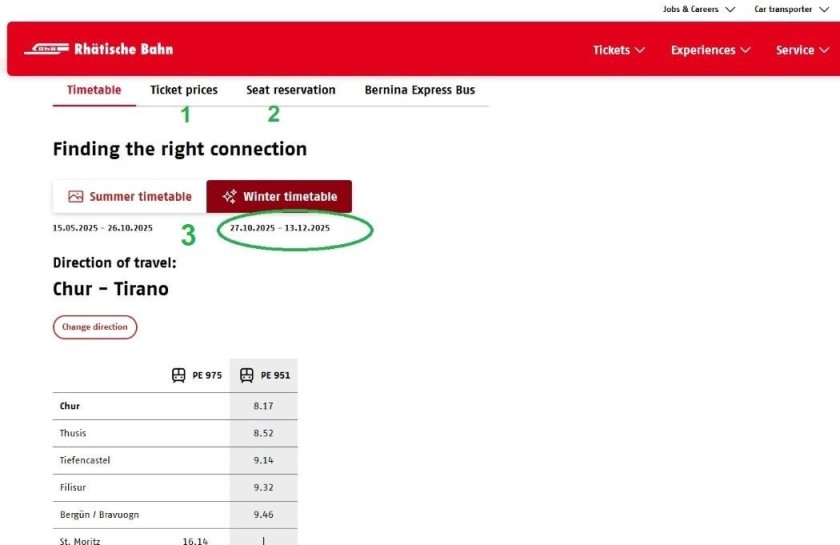Click the Rhätische Bahn brand name text
The height and width of the screenshot is (545, 840).
click(x=124, y=49)
